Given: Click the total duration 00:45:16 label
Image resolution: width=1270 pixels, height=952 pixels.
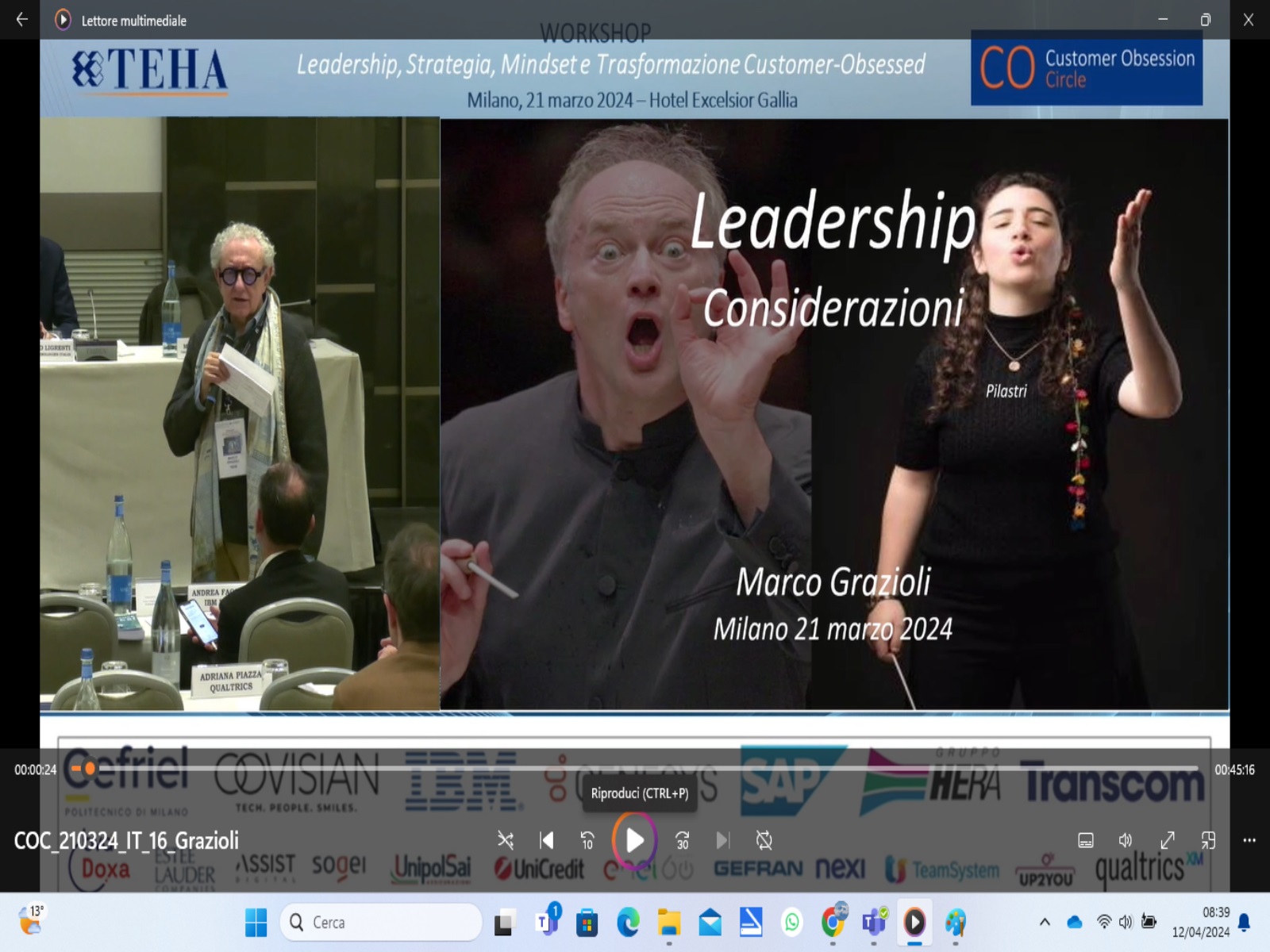Looking at the screenshot, I should point(1234,770).
